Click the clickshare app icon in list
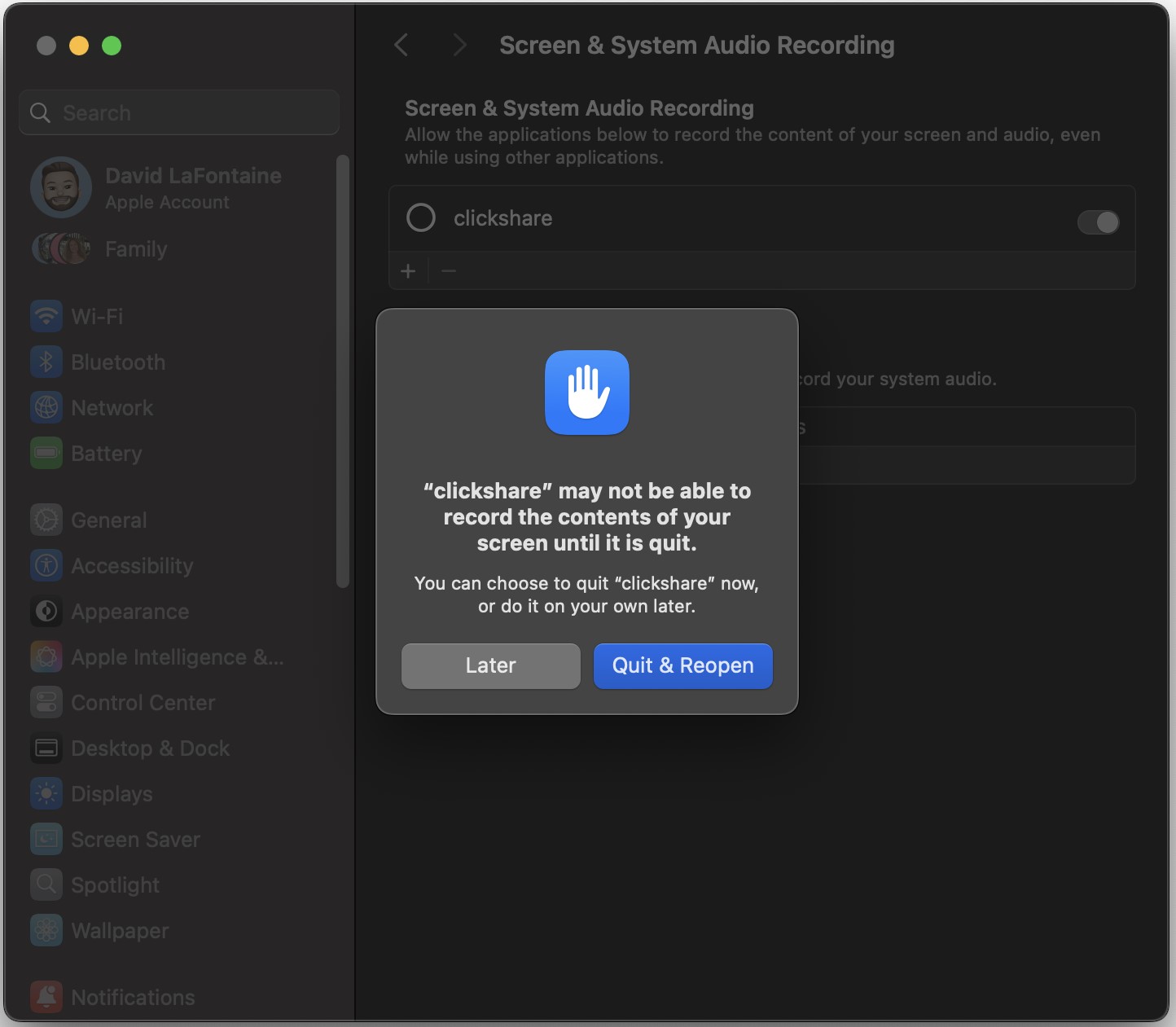Screen dimensions: 1176x1027 [x=421, y=217]
